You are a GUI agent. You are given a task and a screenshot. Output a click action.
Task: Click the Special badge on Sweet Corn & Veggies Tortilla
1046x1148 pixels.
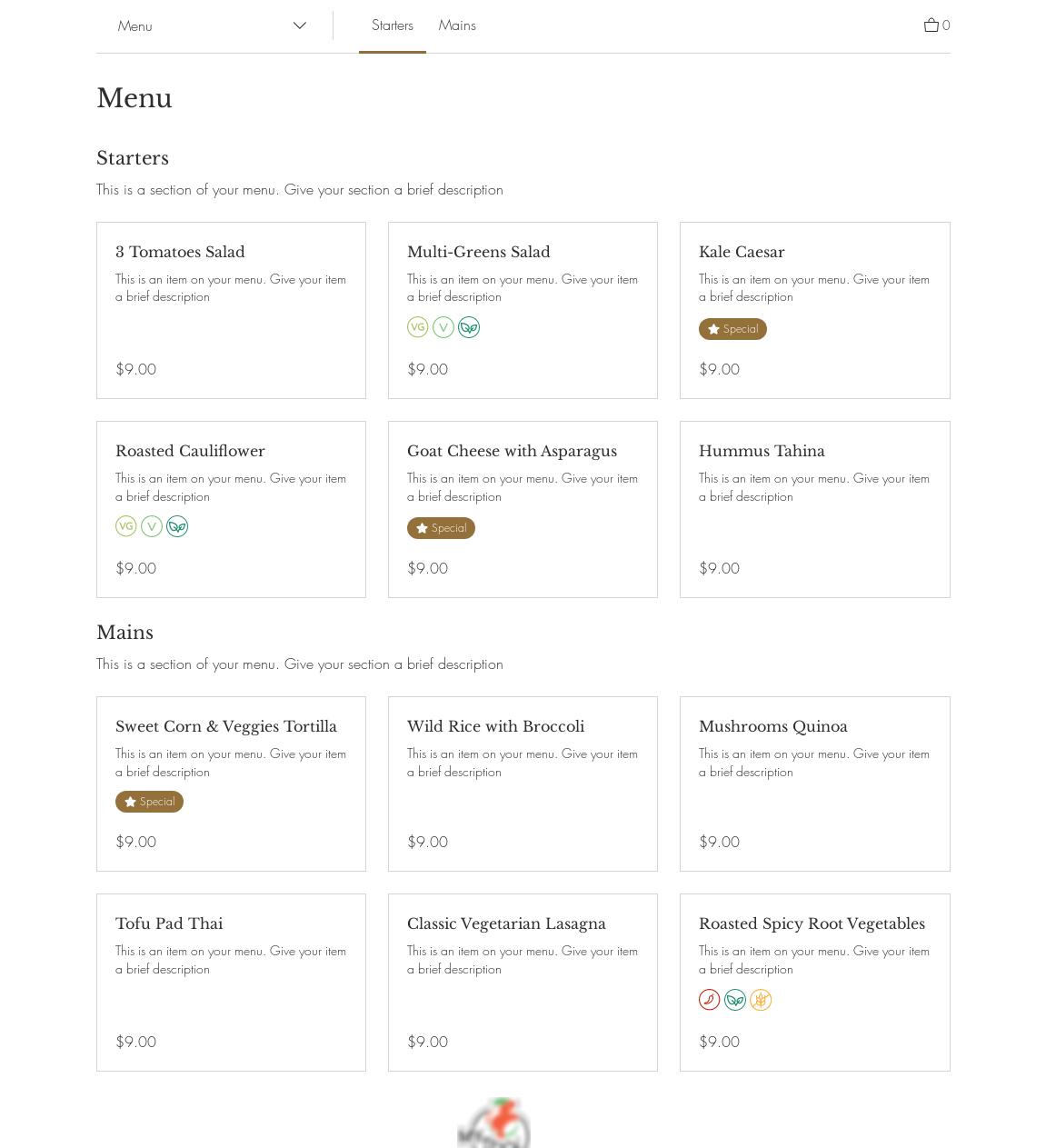click(149, 802)
